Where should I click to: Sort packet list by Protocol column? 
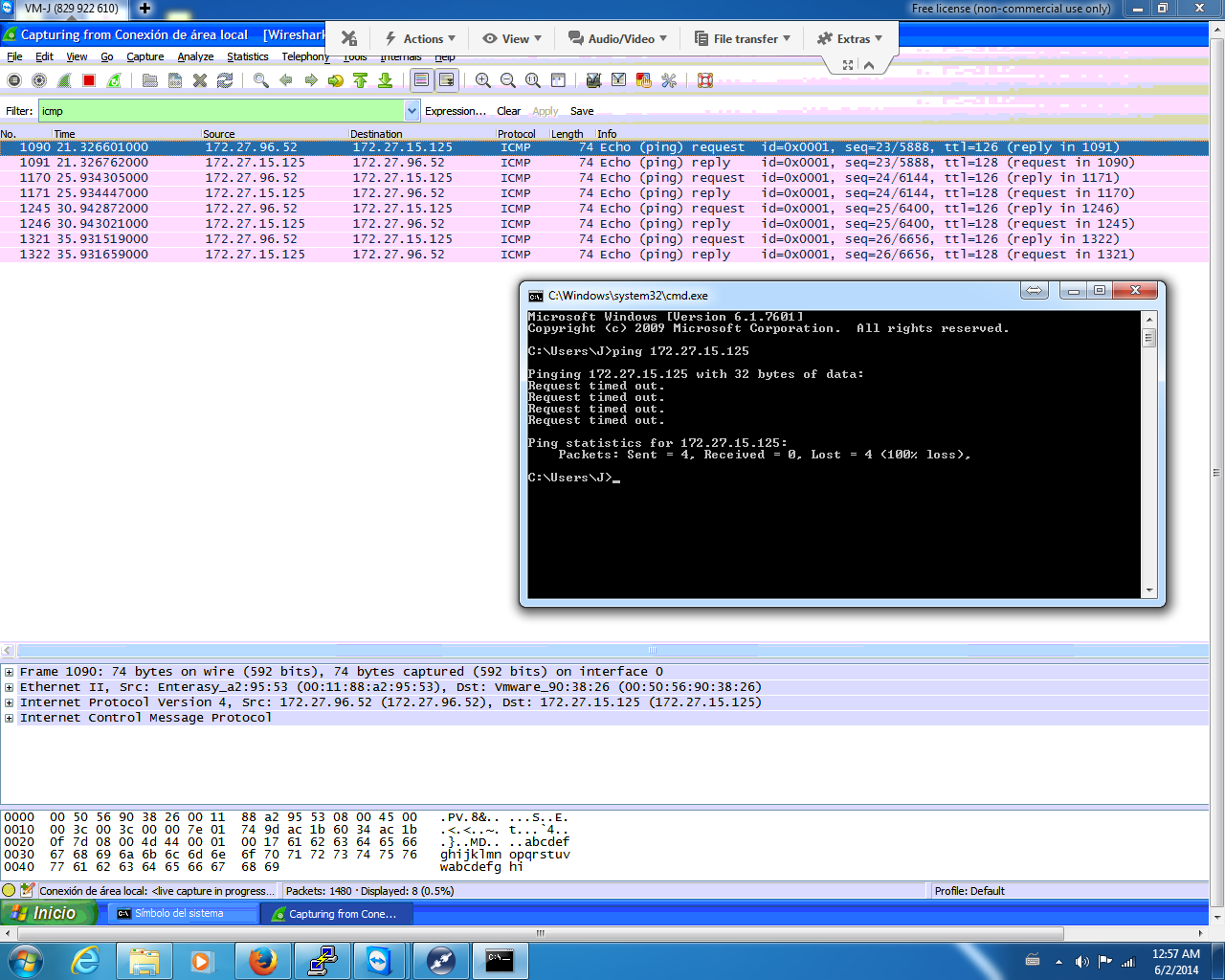(x=522, y=134)
